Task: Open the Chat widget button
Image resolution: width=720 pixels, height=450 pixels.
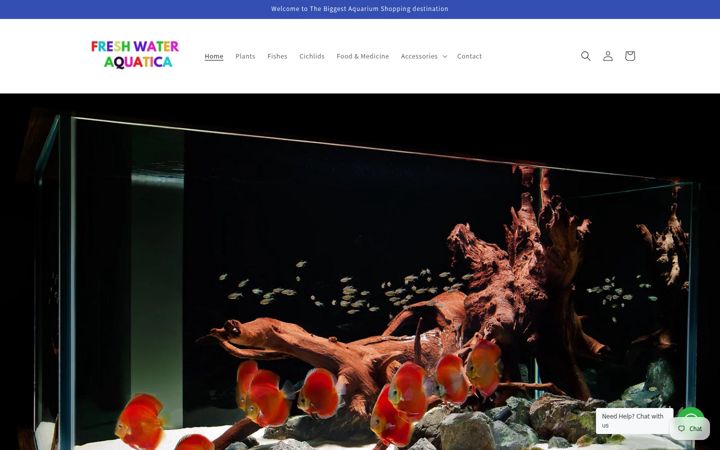Action: click(690, 428)
